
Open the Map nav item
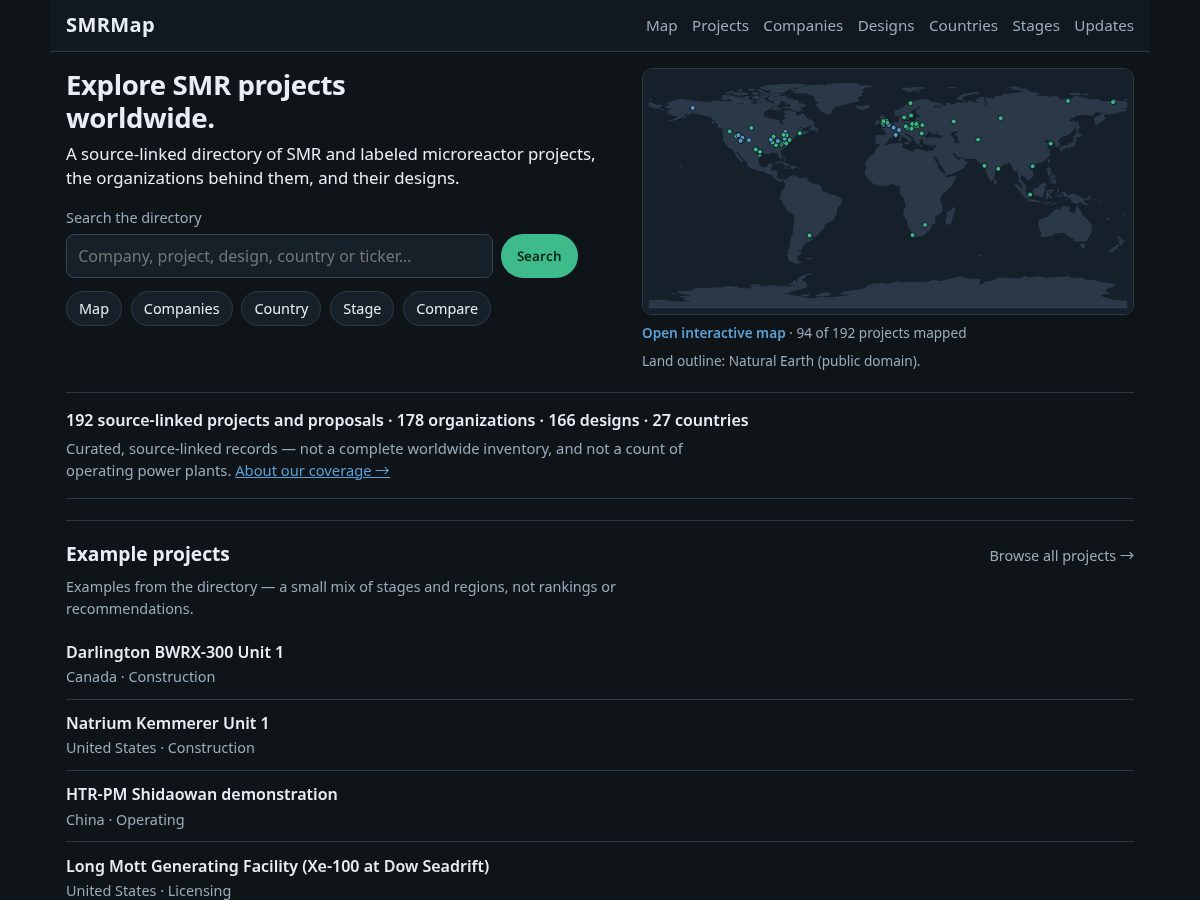(x=661, y=26)
